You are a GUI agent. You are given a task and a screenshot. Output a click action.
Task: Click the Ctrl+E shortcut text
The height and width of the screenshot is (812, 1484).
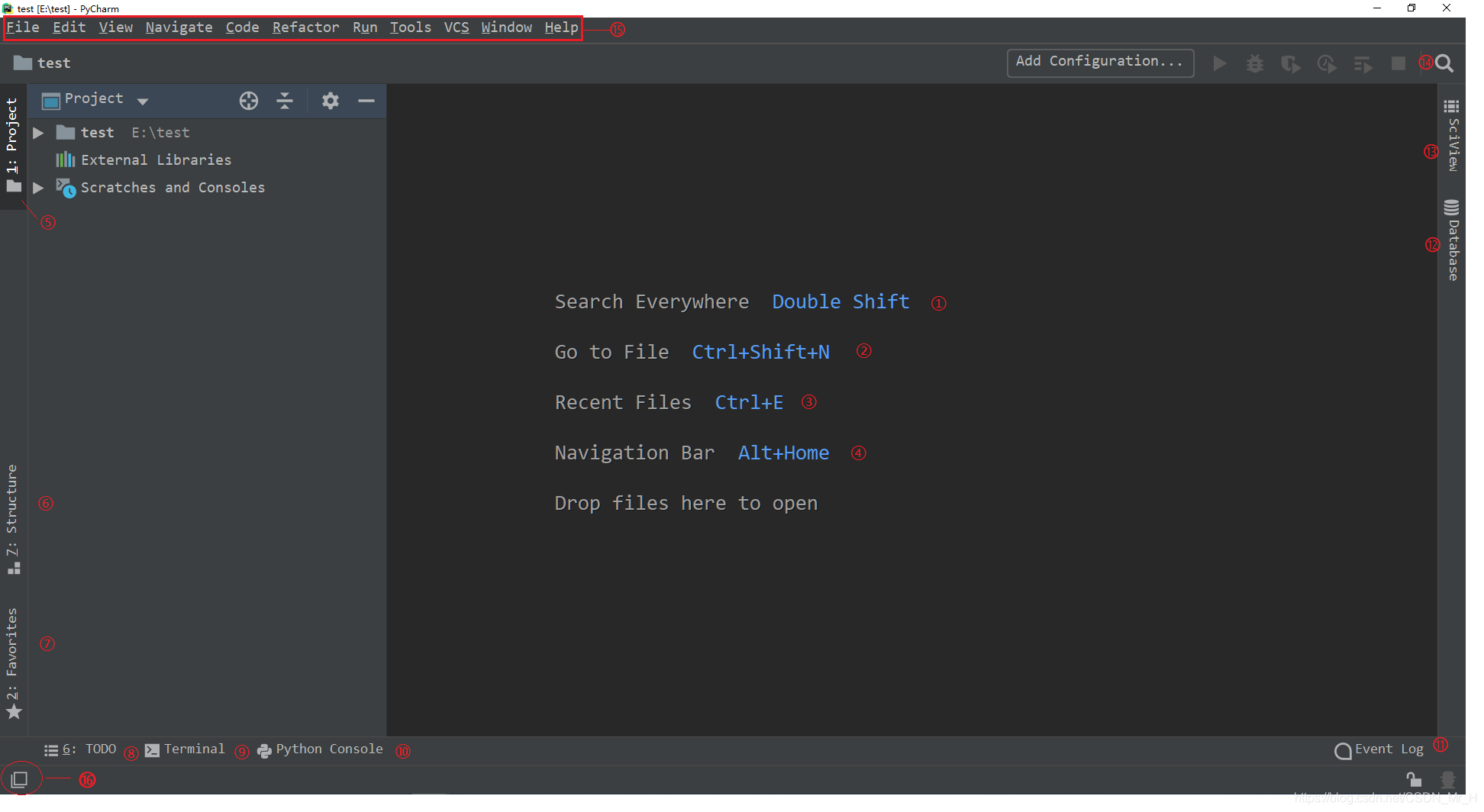[749, 402]
